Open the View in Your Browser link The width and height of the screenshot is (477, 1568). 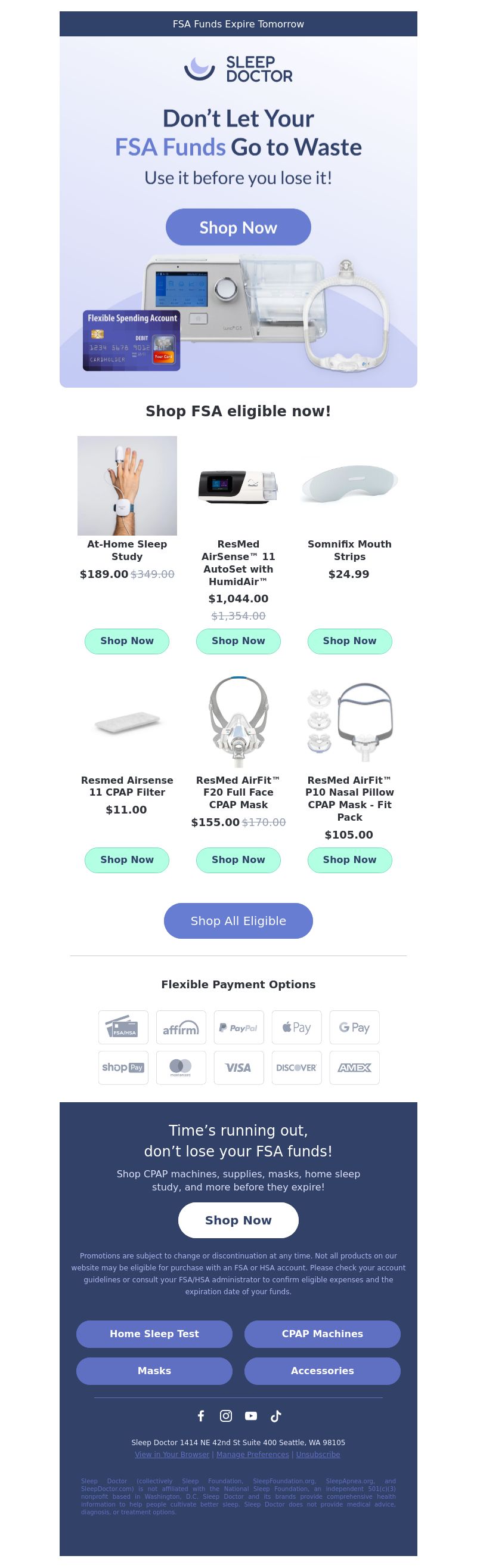point(172,1454)
